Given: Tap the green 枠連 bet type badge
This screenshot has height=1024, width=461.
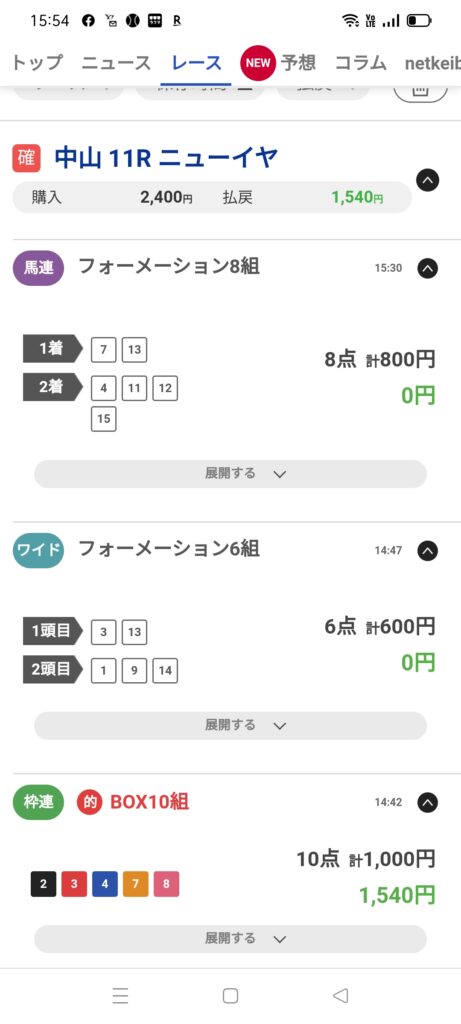Looking at the screenshot, I should 39,802.
